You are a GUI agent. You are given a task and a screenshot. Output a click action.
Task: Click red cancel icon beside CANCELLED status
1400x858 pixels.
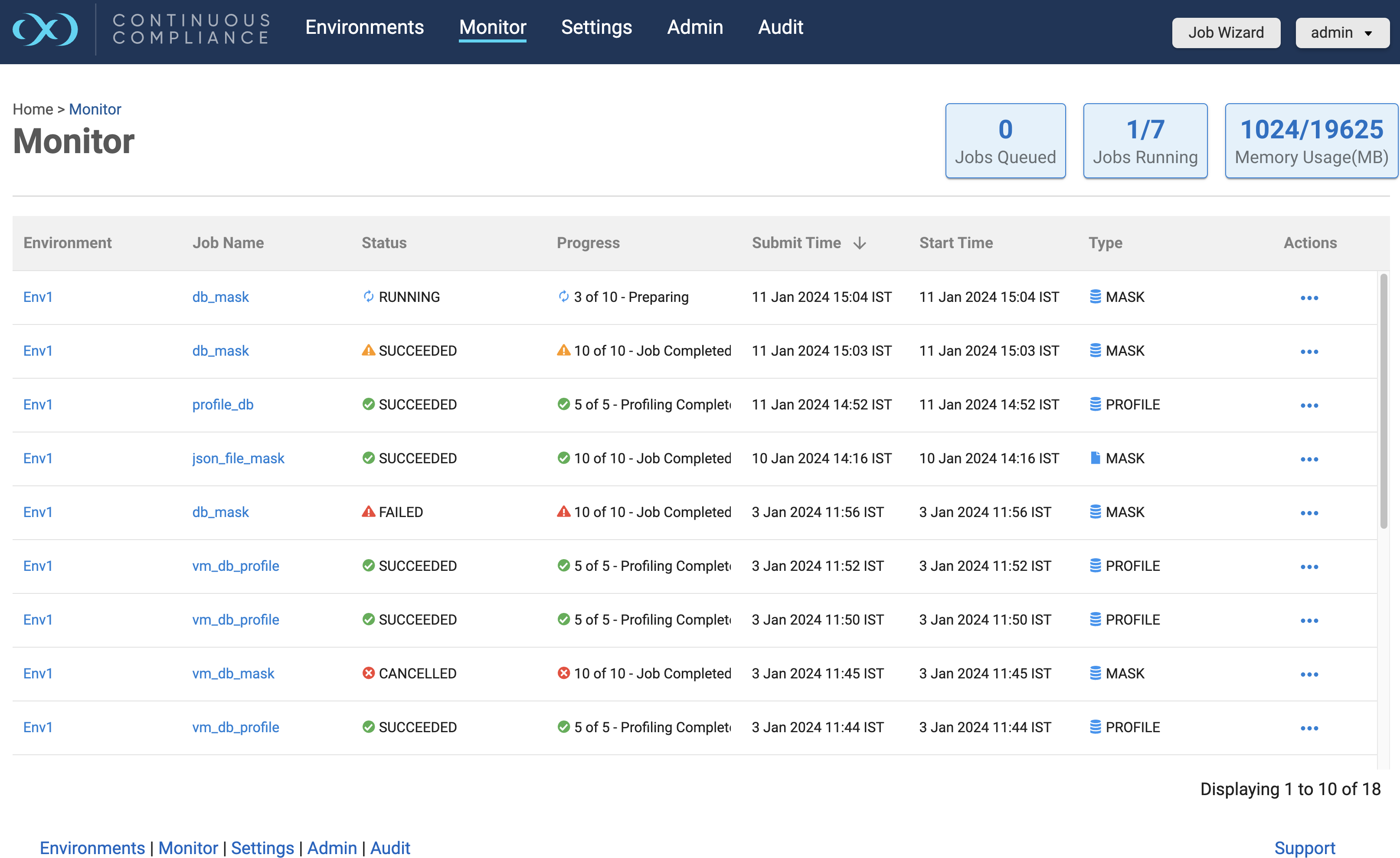368,673
